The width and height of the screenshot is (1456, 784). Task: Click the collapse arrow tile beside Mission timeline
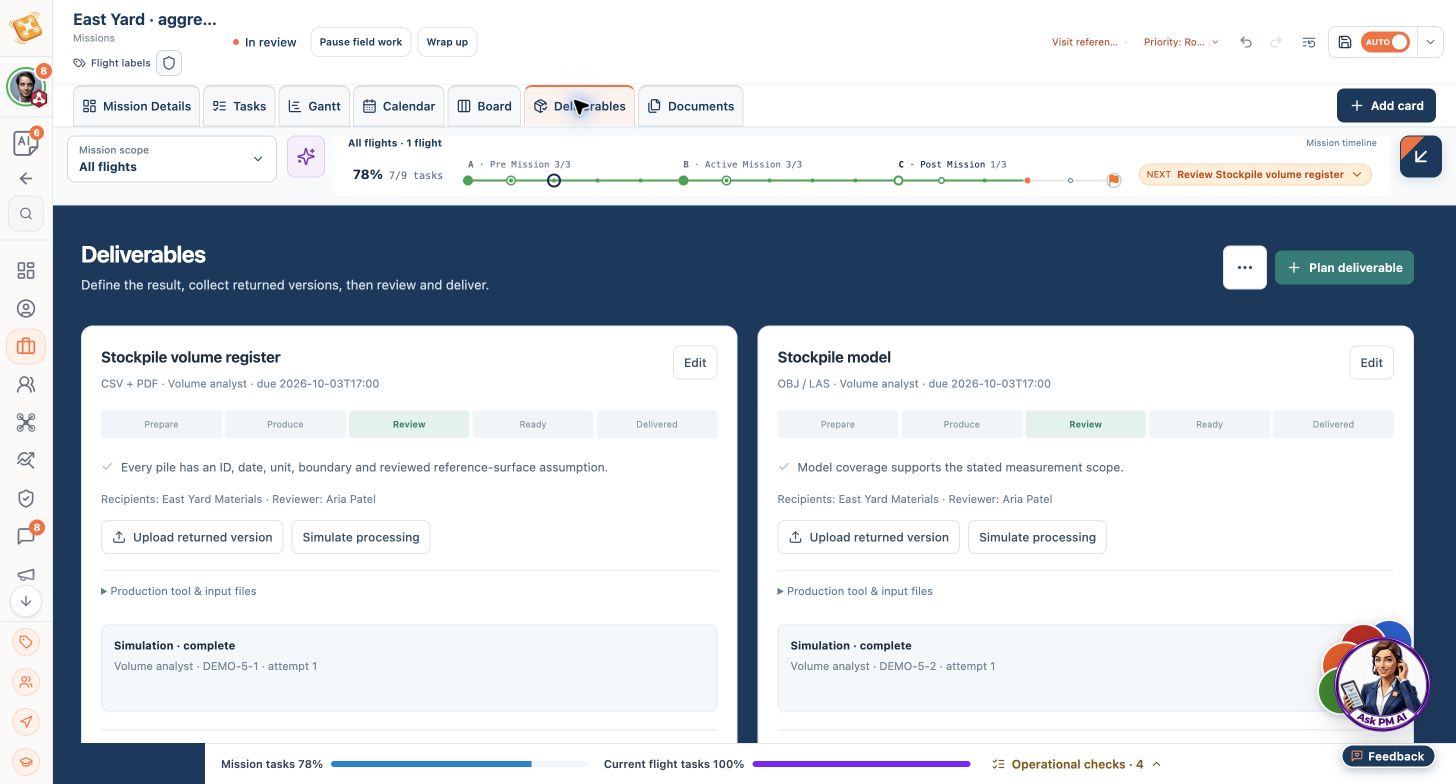point(1421,156)
